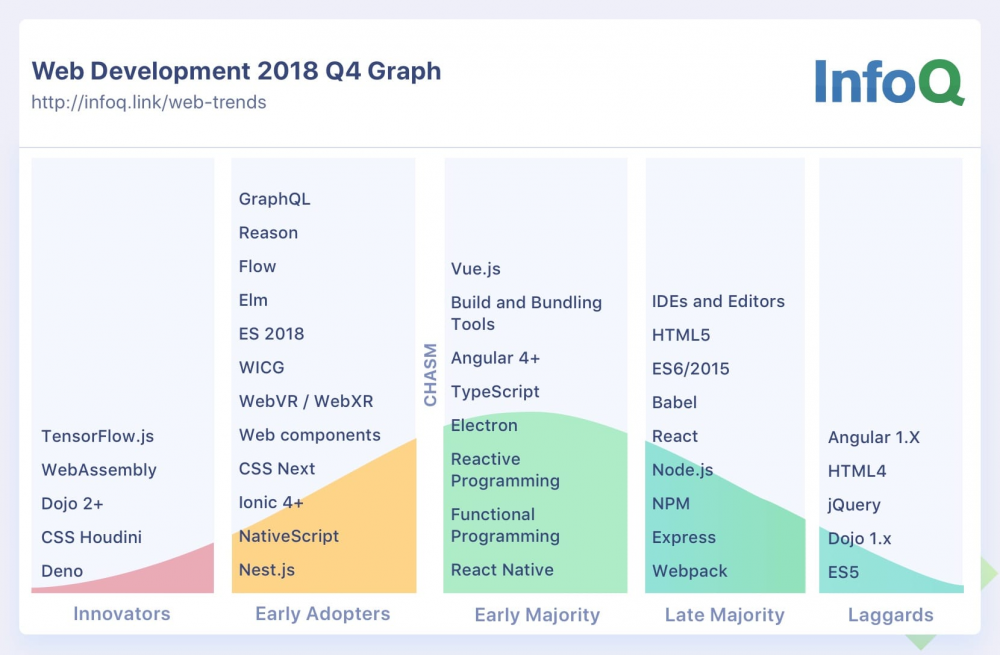Click the Laggards column header
This screenshot has width=1000, height=655.
(x=890, y=614)
